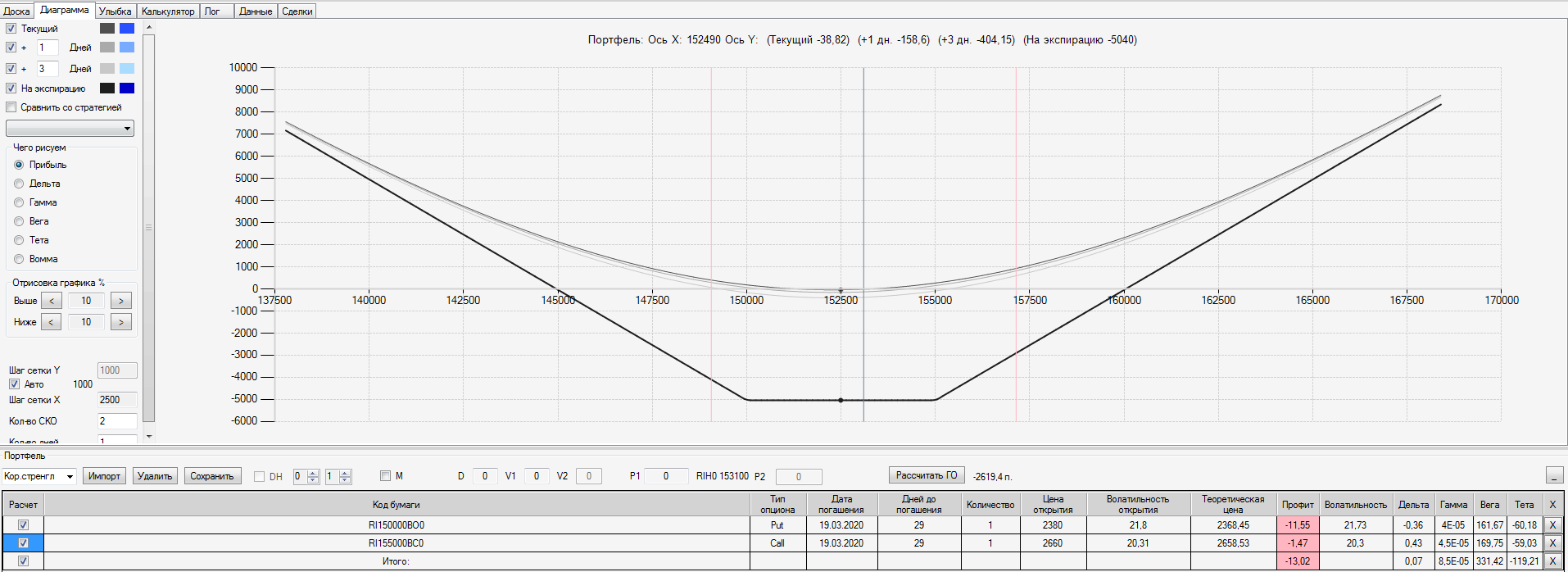1568x572 pixels.
Task: Select Тета radio button
Action: click(x=19, y=240)
